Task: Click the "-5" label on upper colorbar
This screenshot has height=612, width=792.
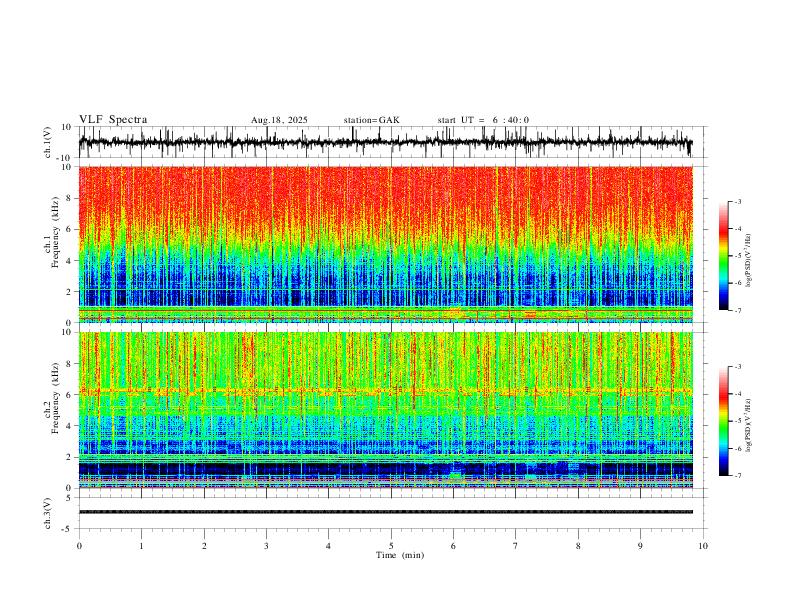Action: pyautogui.click(x=738, y=256)
